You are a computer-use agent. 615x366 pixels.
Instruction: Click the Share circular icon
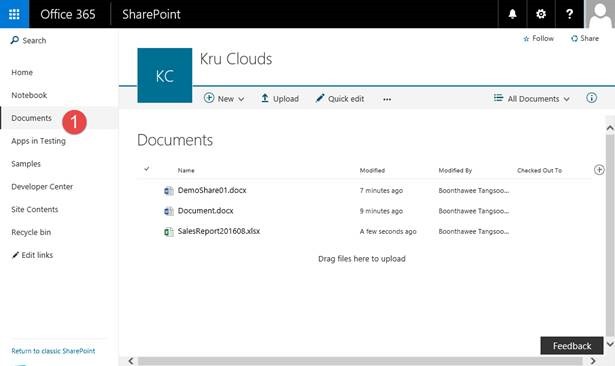click(x=574, y=38)
